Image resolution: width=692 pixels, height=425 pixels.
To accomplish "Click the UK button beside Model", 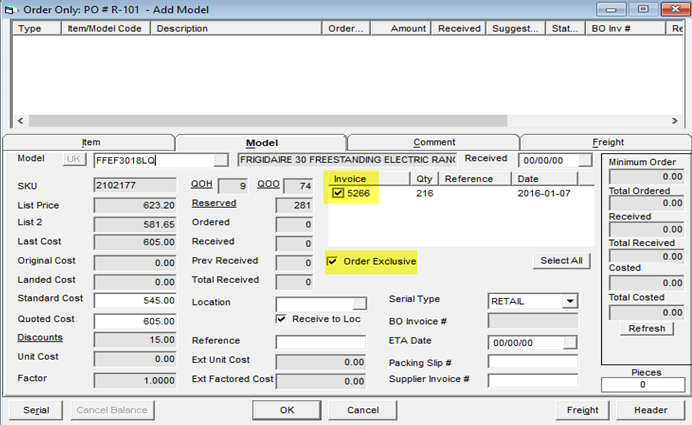I will (74, 159).
